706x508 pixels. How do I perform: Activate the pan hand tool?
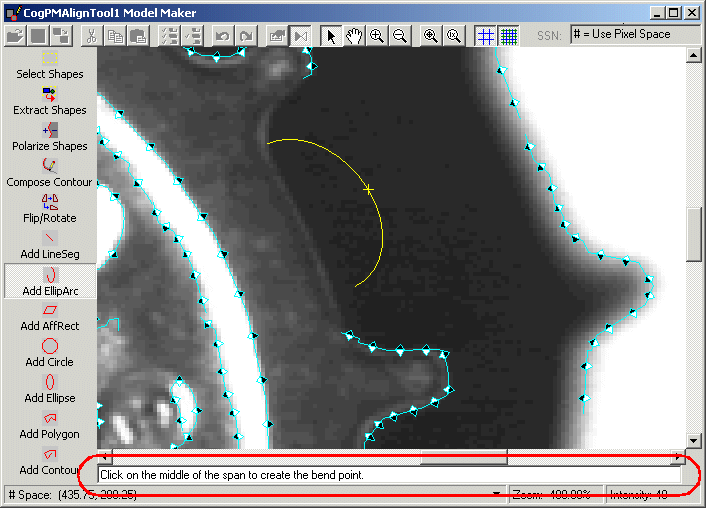point(354,35)
